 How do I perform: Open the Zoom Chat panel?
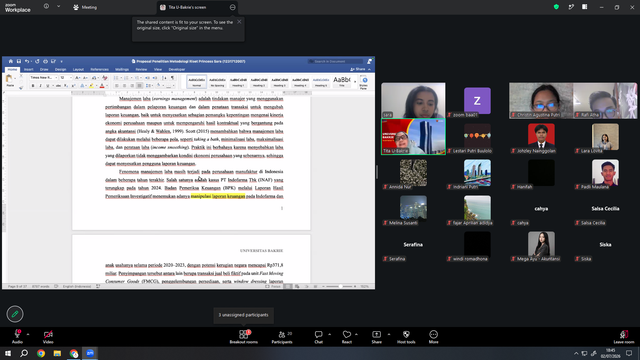pos(318,336)
